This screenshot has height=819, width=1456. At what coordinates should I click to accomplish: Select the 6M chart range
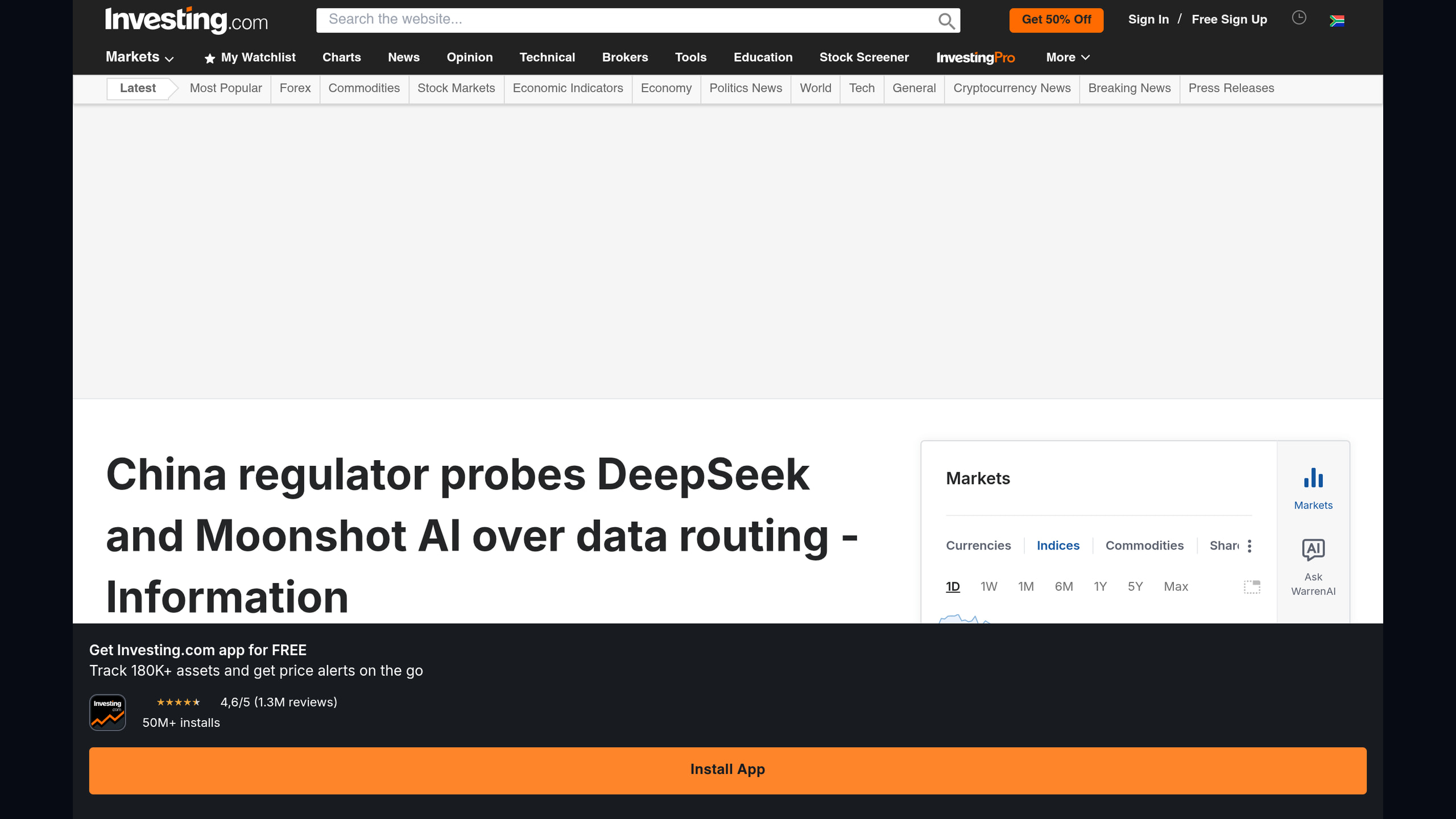pyautogui.click(x=1064, y=586)
